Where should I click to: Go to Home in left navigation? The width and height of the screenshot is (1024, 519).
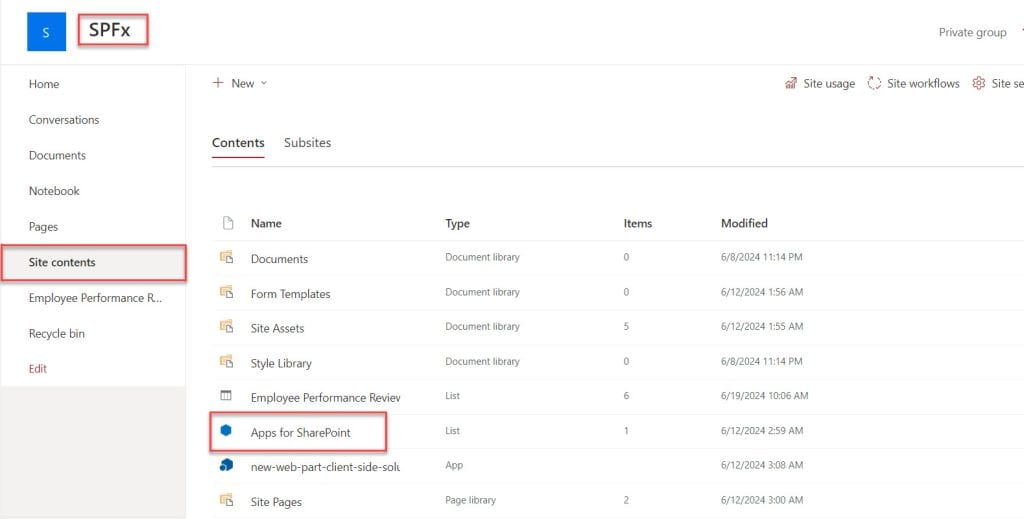coord(44,84)
